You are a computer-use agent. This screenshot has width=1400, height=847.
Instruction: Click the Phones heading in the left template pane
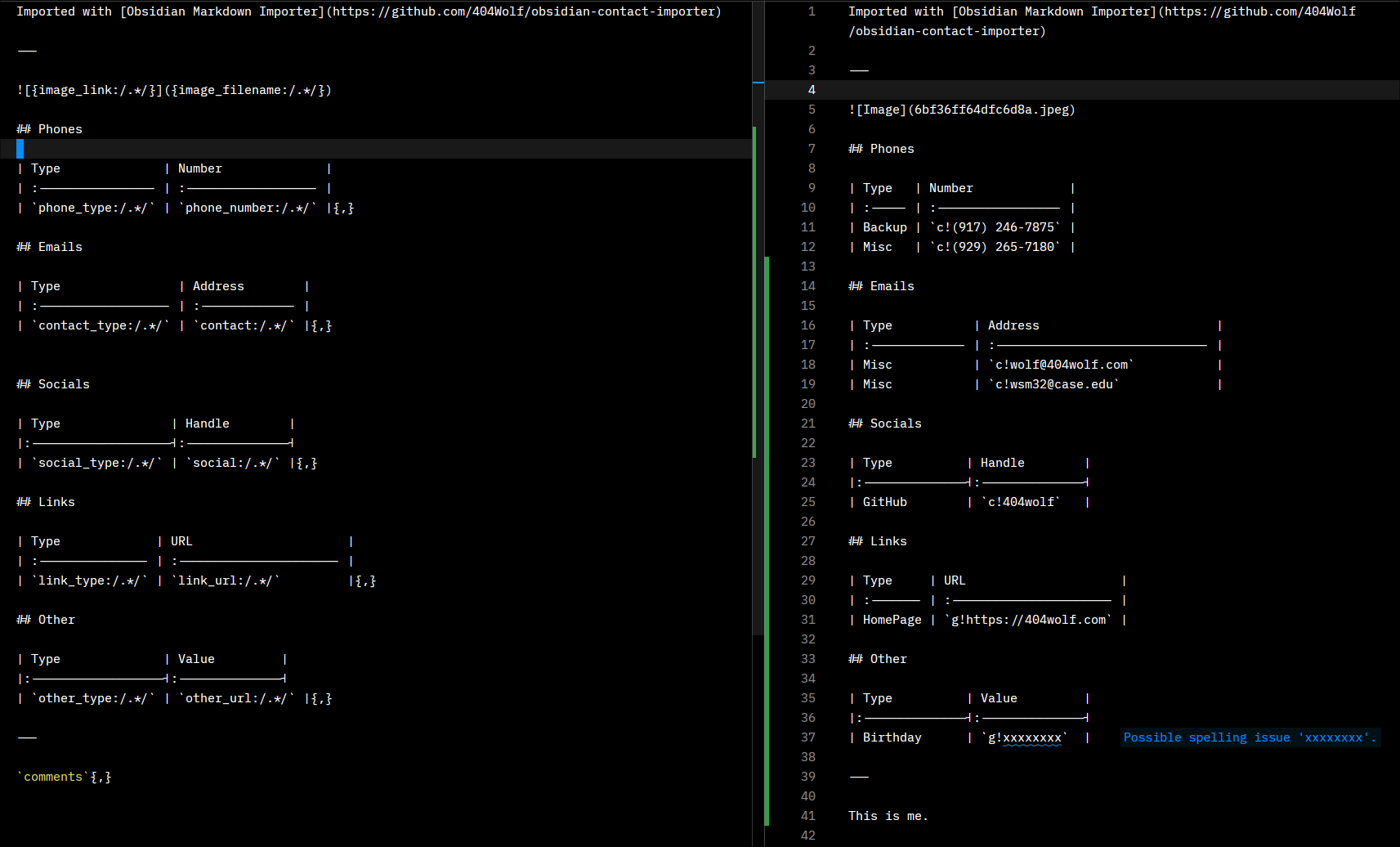click(x=60, y=129)
